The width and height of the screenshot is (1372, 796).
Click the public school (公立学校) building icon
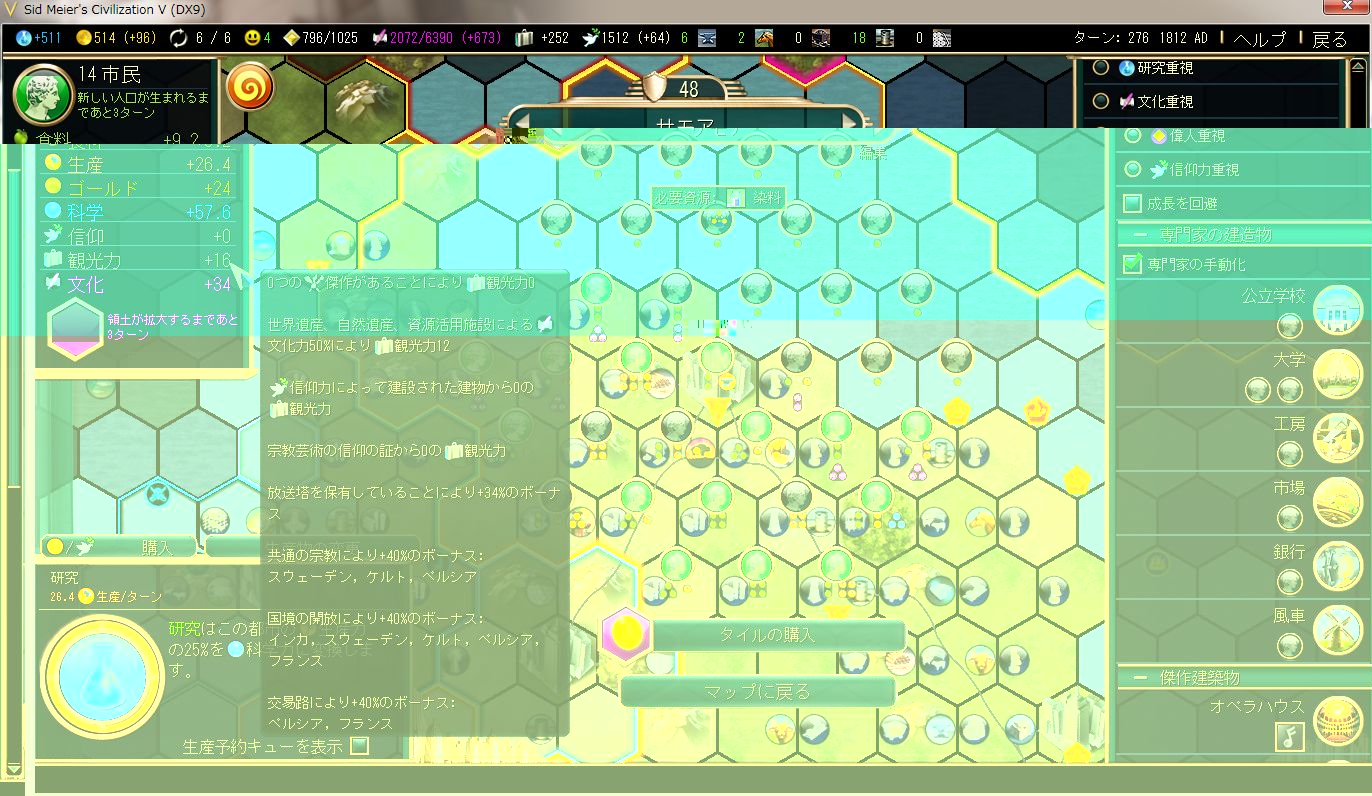(x=1337, y=310)
